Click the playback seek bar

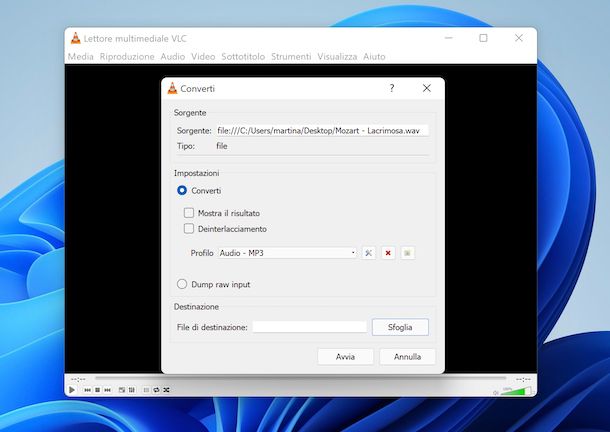(x=300, y=378)
